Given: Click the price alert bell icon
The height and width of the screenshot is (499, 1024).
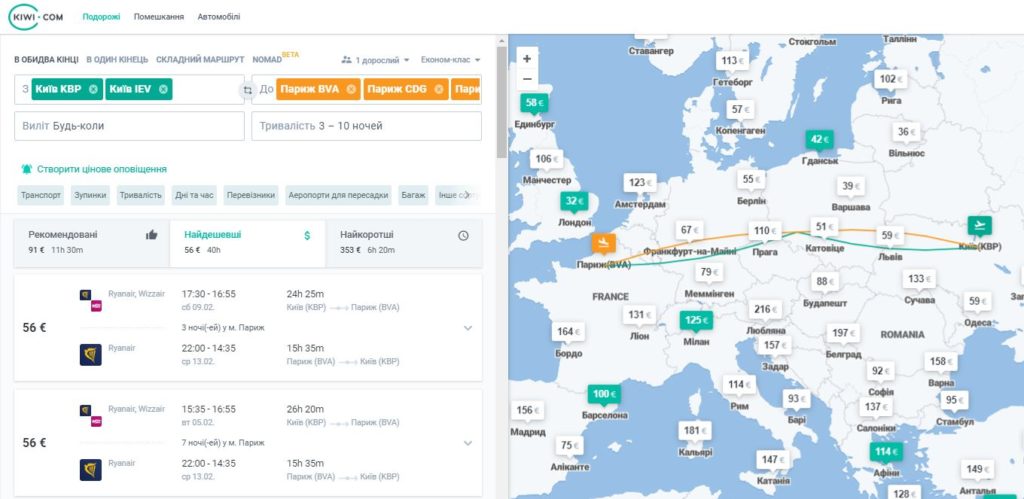Looking at the screenshot, I should click(x=27, y=169).
